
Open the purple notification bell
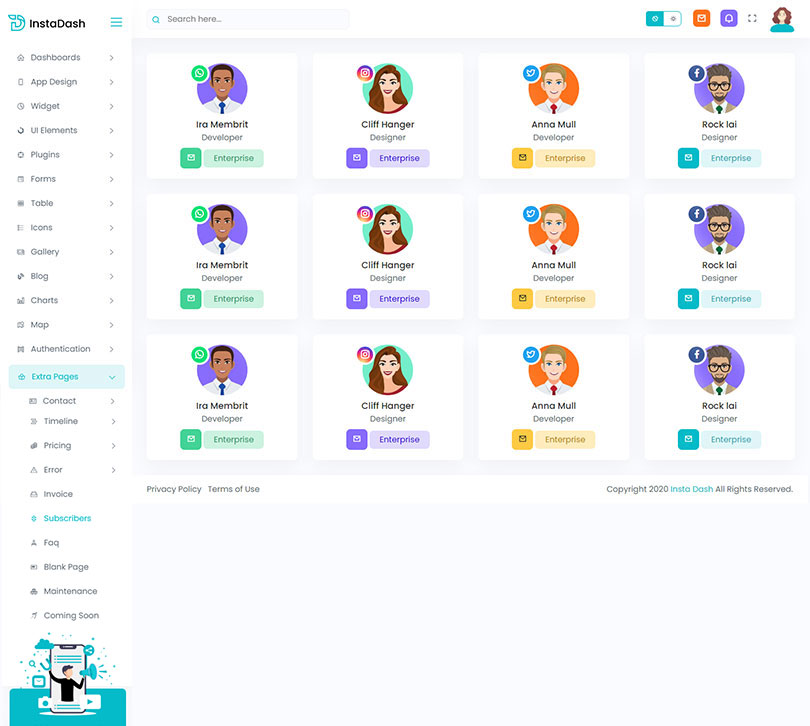click(x=729, y=18)
